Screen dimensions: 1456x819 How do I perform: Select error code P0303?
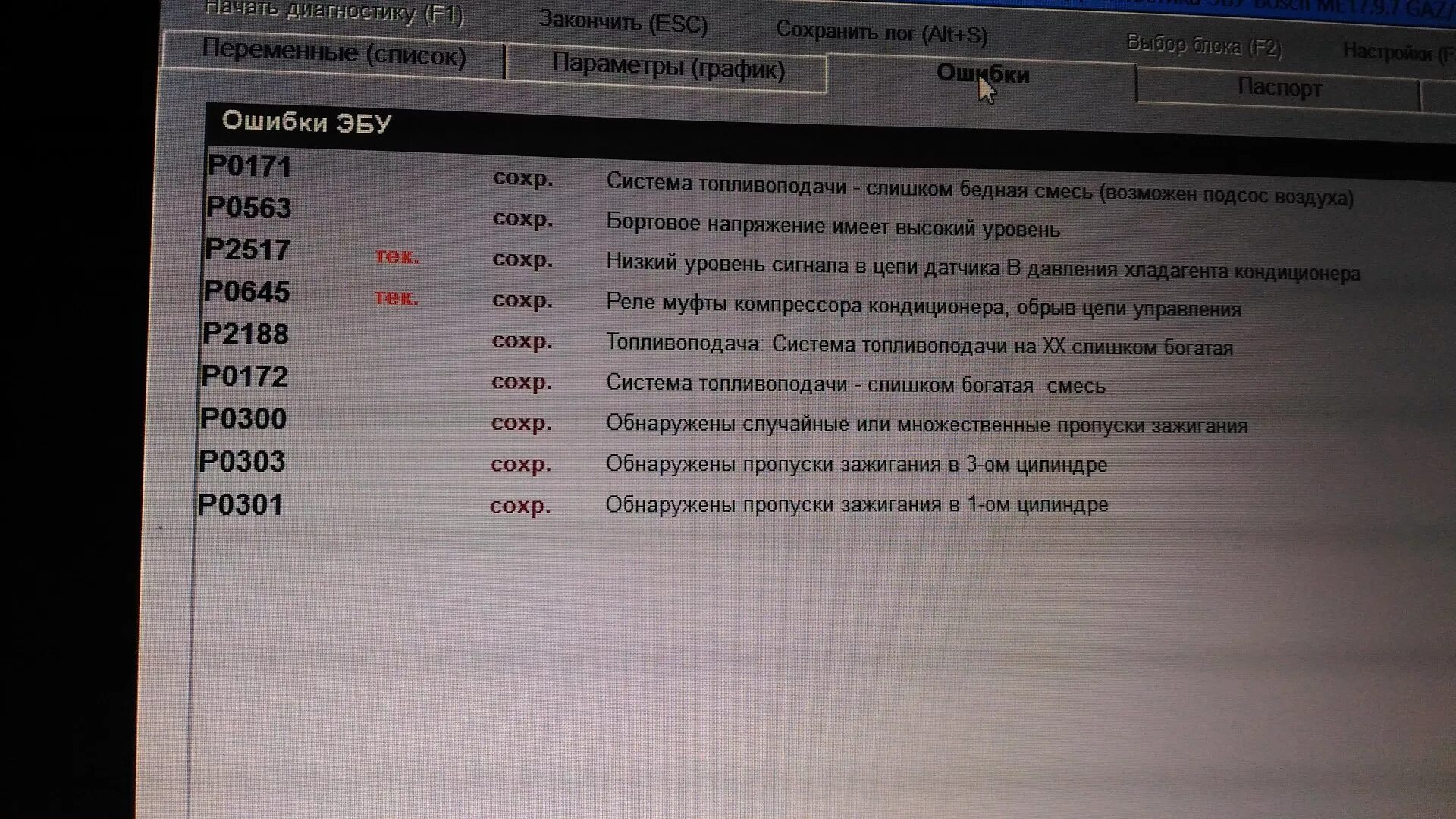coord(242,462)
